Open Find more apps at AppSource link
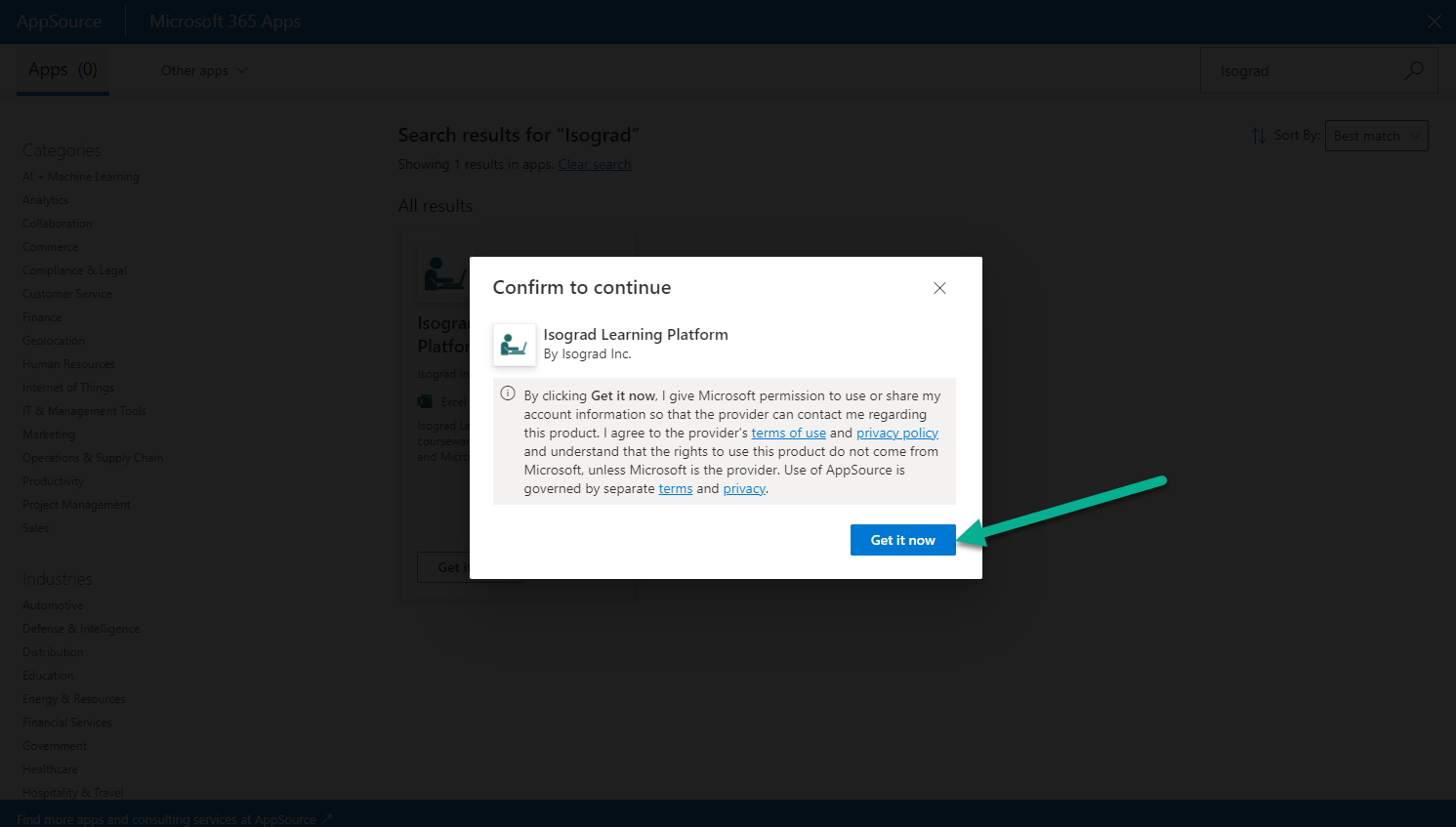The height and width of the screenshot is (827, 1456). coord(175,819)
